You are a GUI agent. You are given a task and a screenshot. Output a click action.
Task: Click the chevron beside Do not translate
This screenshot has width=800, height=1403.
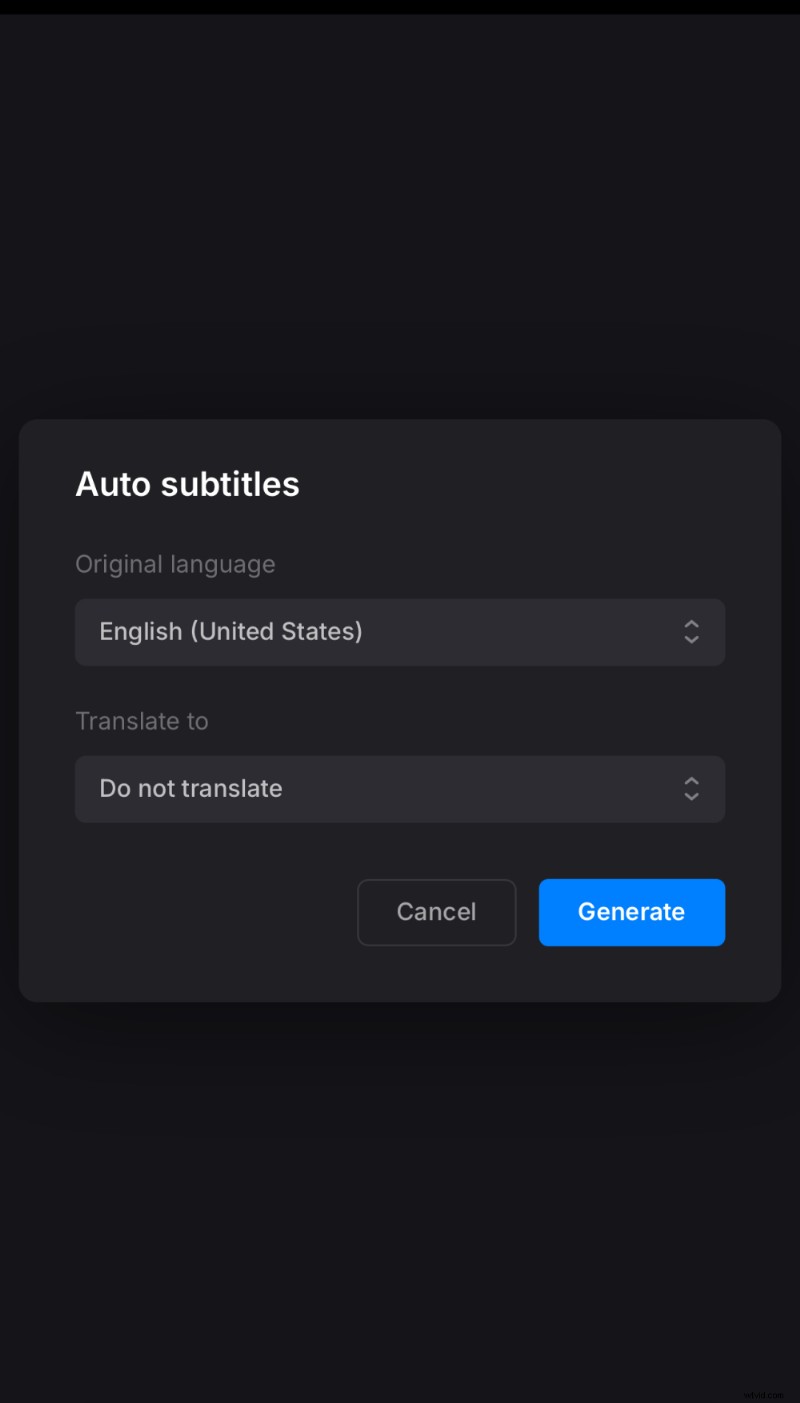coord(691,789)
